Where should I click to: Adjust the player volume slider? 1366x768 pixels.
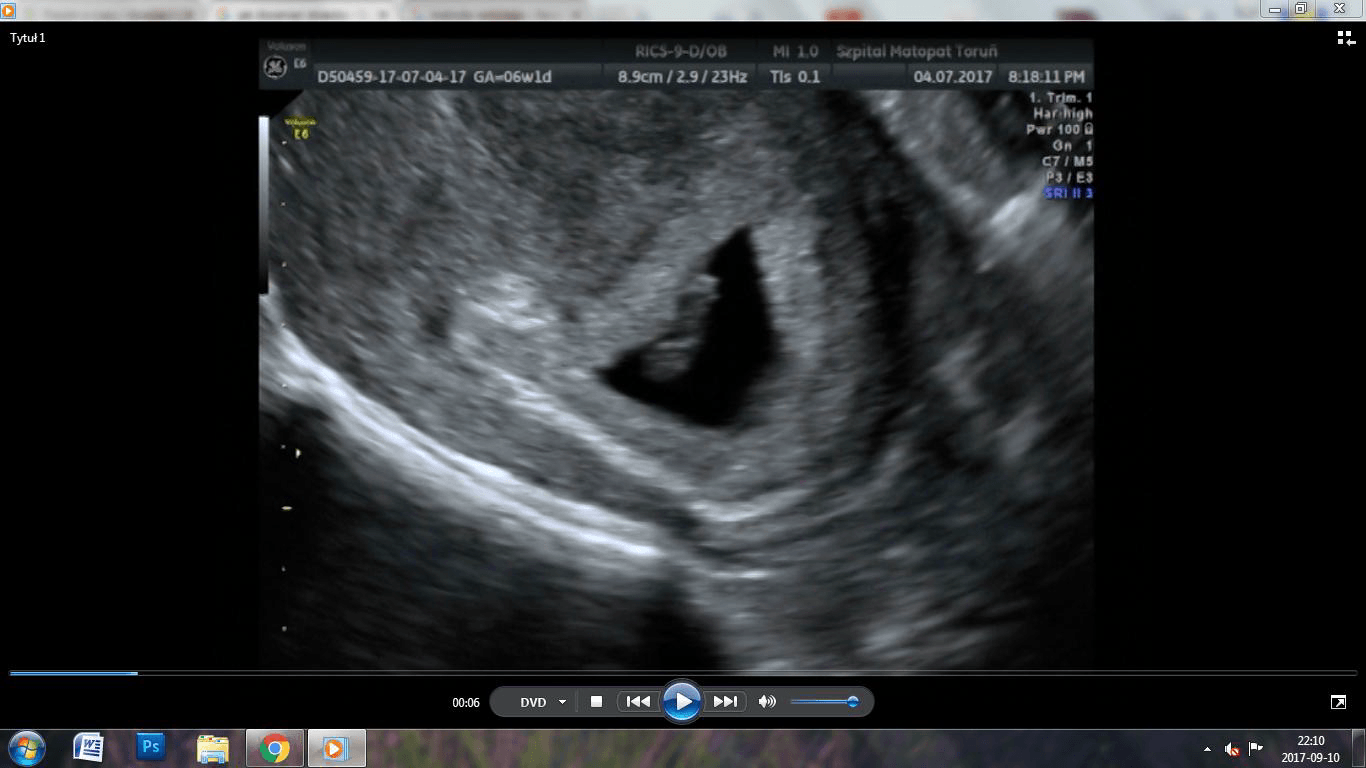coord(824,702)
